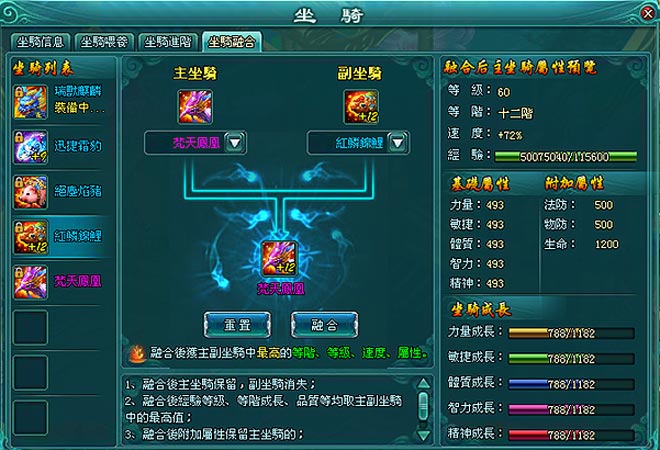The height and width of the screenshot is (450, 660).
Task: Select 梵天鳳凰 mount icon in list
Action: tap(30, 282)
